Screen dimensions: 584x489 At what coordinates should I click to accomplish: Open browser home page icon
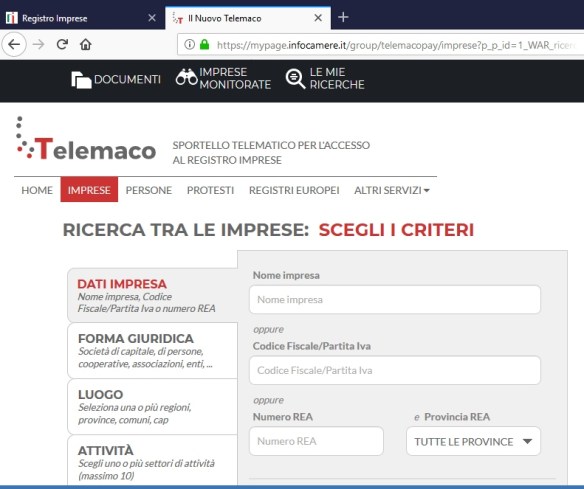tap(86, 44)
